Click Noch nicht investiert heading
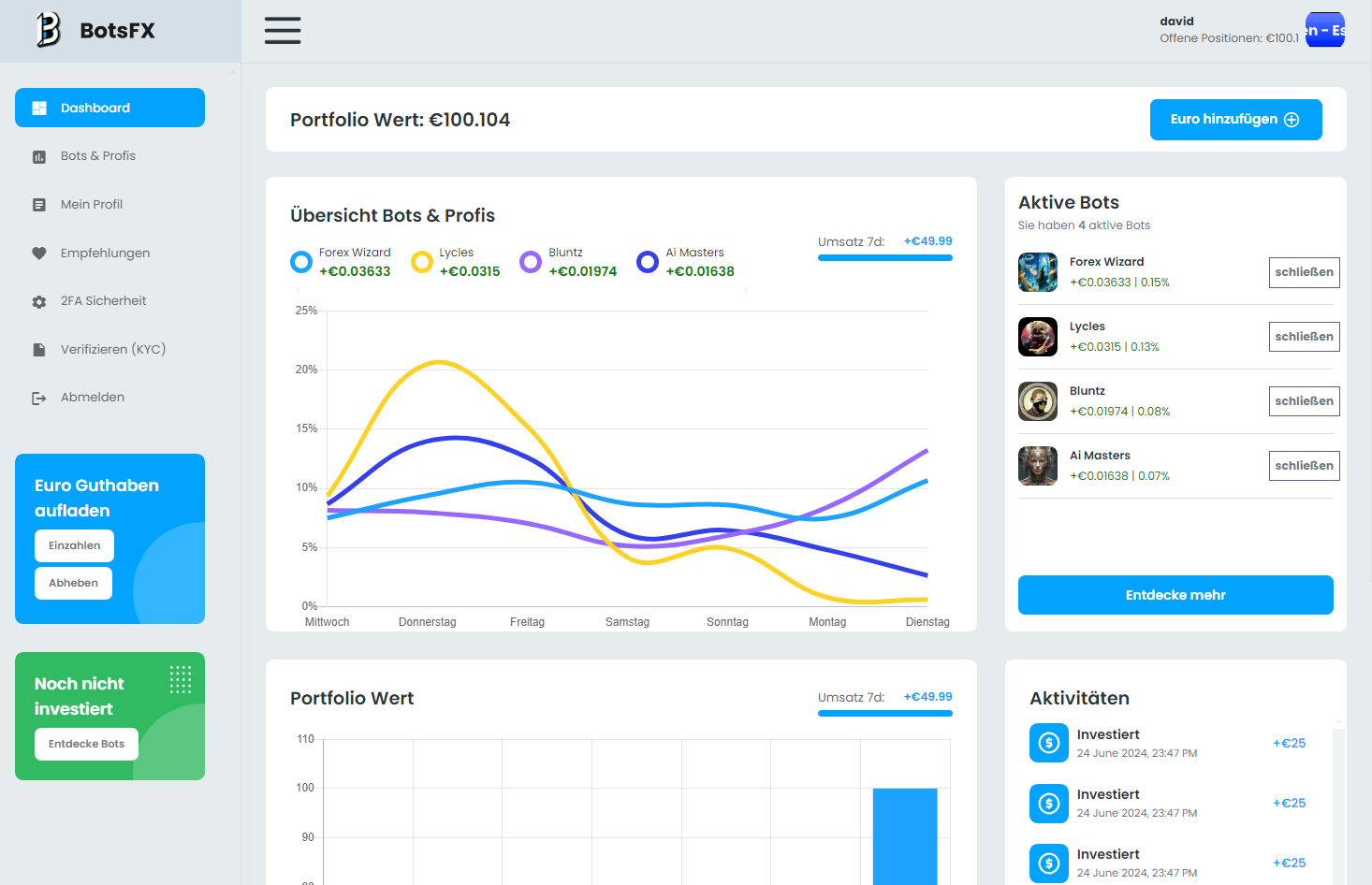The height and width of the screenshot is (885, 1372). [x=80, y=696]
